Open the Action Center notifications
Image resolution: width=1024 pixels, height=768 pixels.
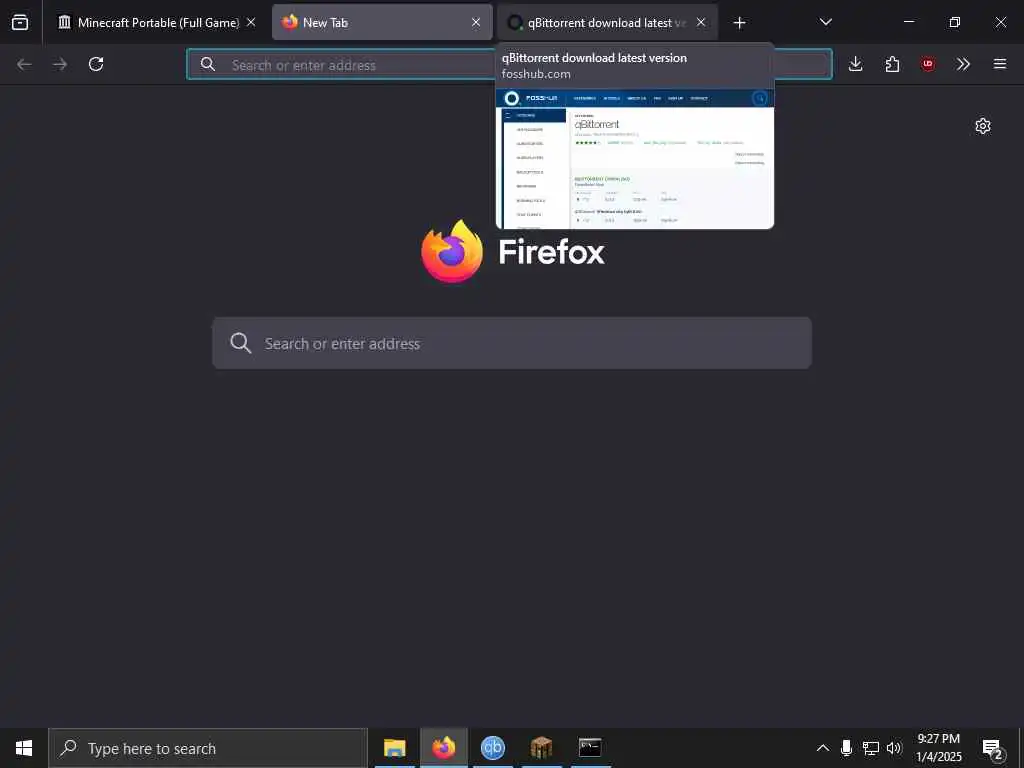coord(993,749)
